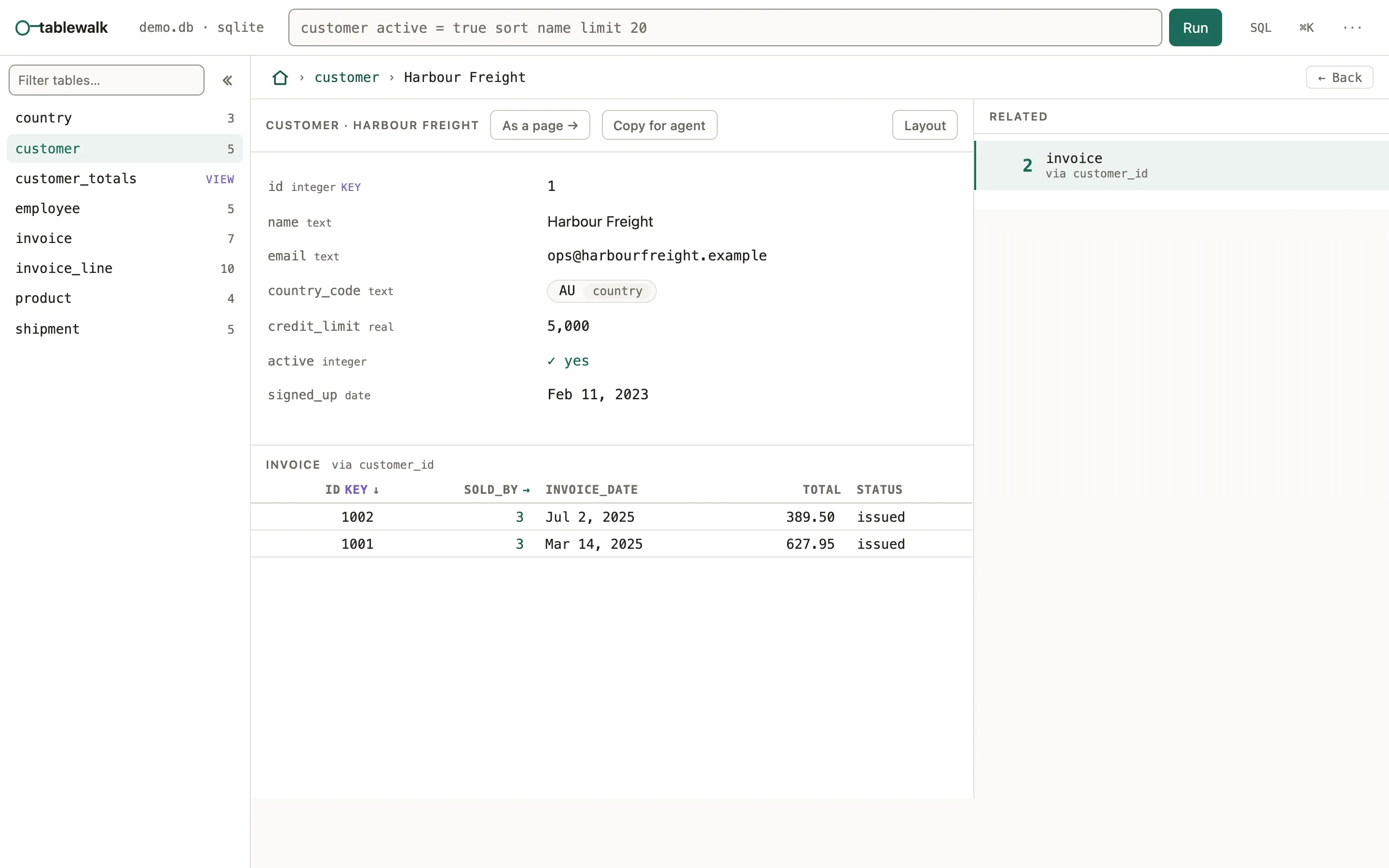The width and height of the screenshot is (1389, 868).
Task: Open record As a page
Action: click(x=540, y=125)
